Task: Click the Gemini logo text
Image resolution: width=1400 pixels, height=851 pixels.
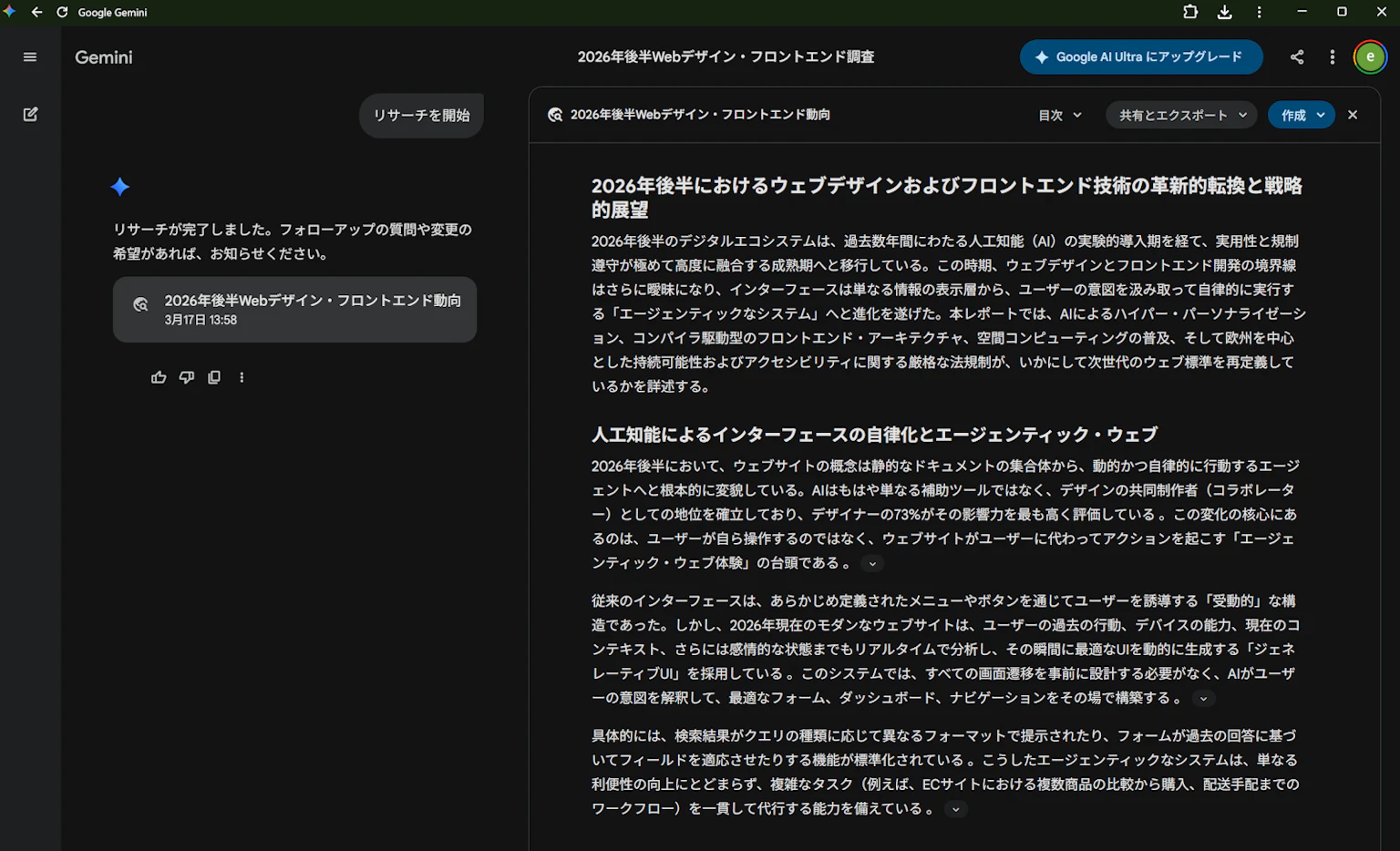Action: (104, 57)
